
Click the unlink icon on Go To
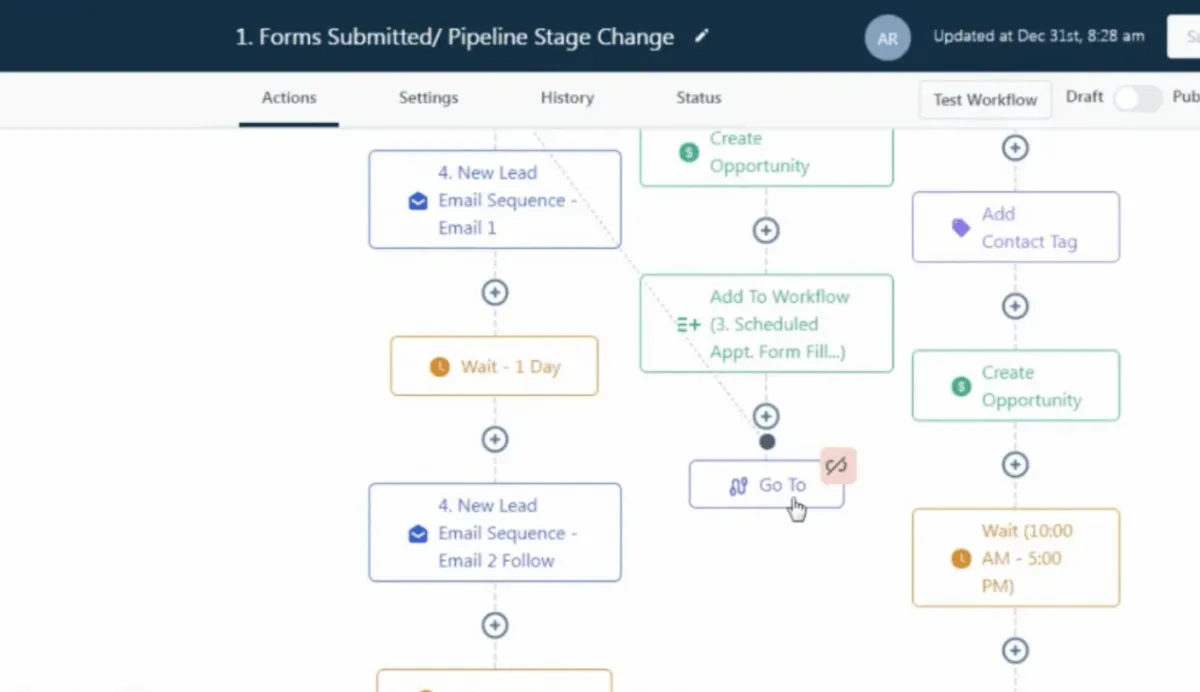pos(838,465)
